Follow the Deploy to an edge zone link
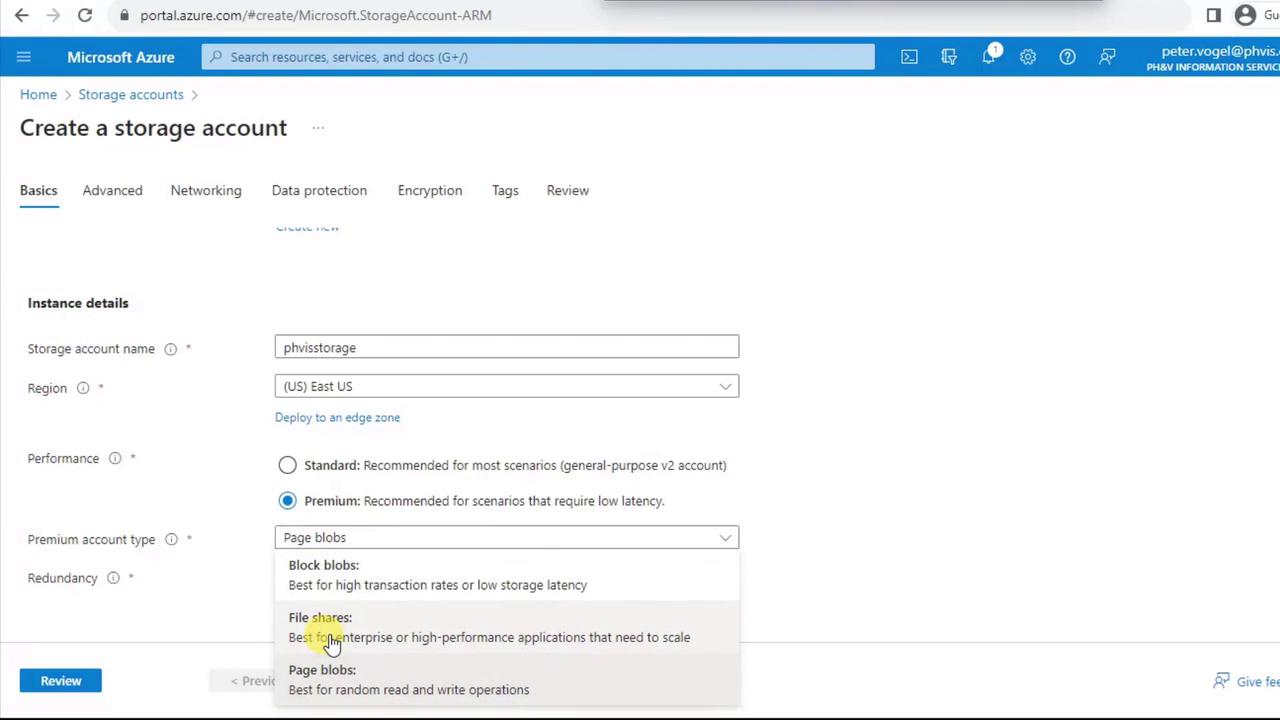Screen dimensions: 1280x720 (337, 417)
